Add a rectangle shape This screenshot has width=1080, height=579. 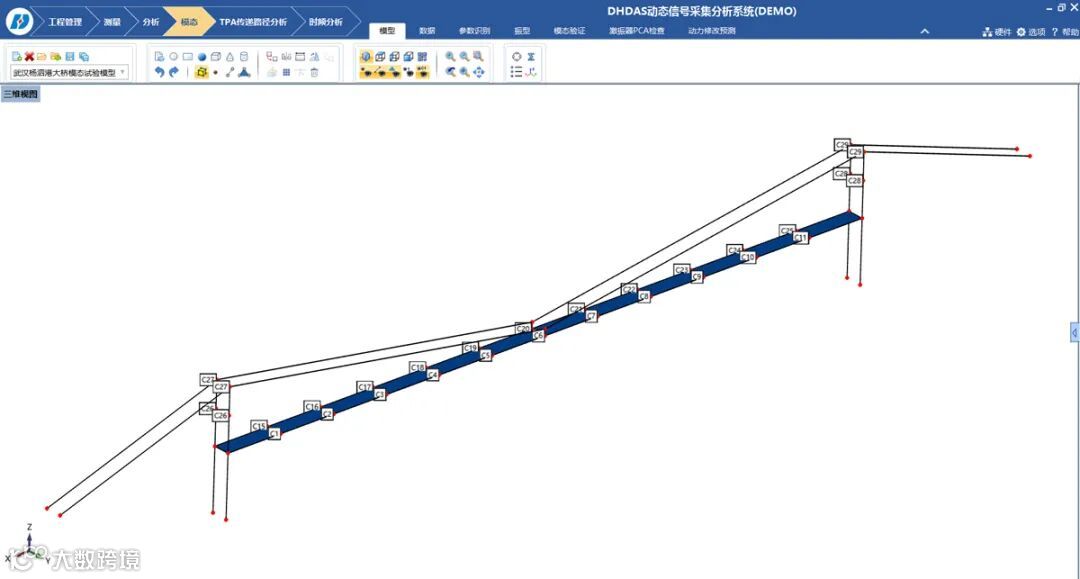click(187, 56)
